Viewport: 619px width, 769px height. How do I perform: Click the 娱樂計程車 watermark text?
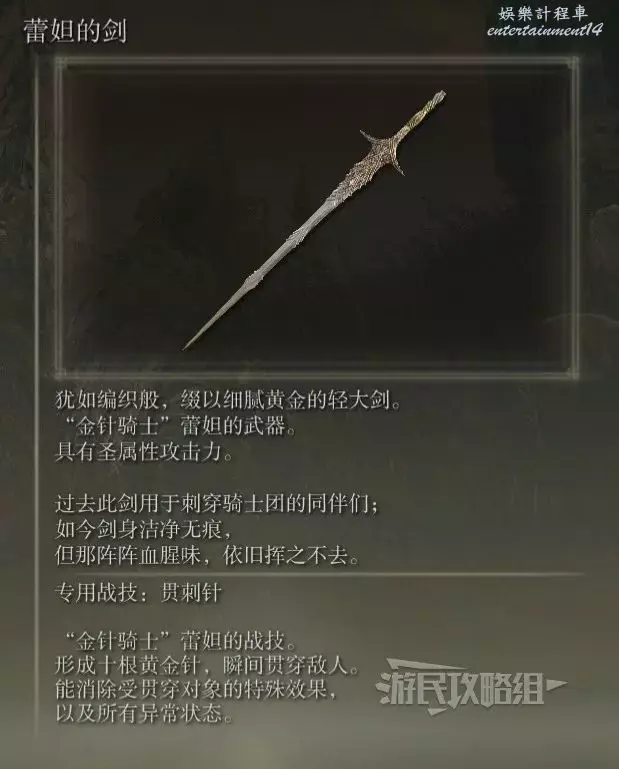click(543, 12)
